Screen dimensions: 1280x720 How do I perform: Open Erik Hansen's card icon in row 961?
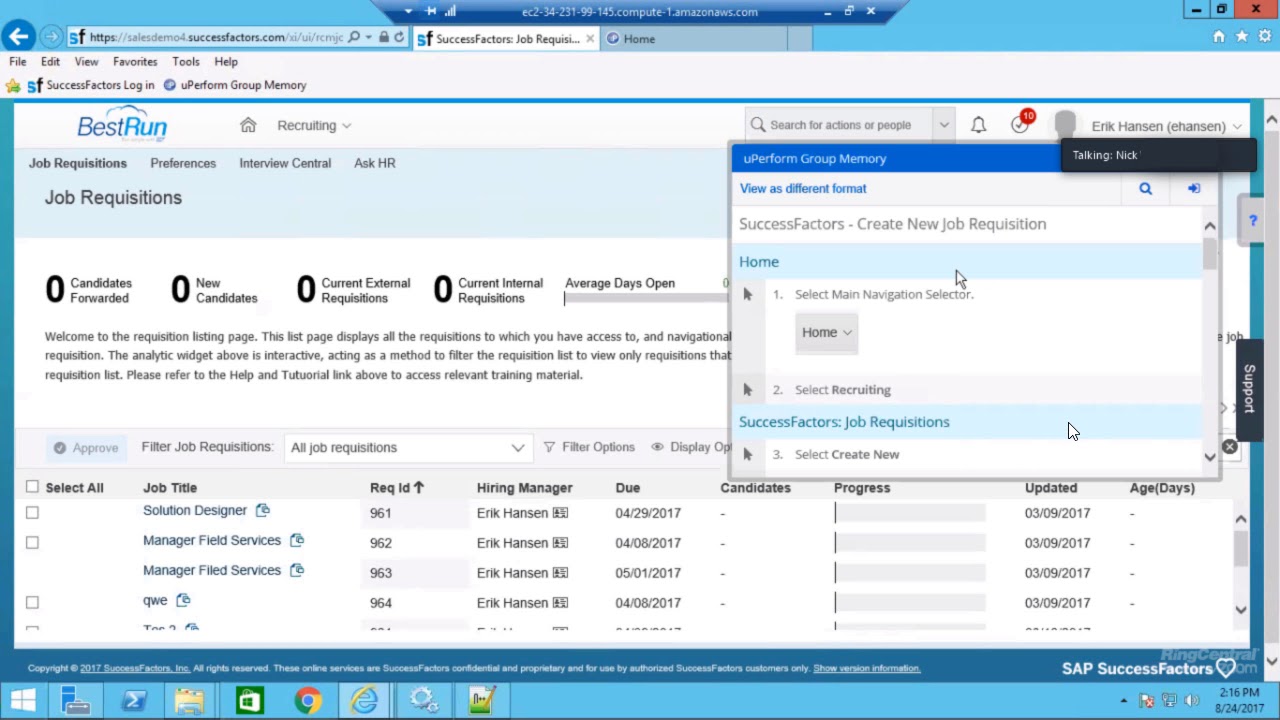[560, 513]
